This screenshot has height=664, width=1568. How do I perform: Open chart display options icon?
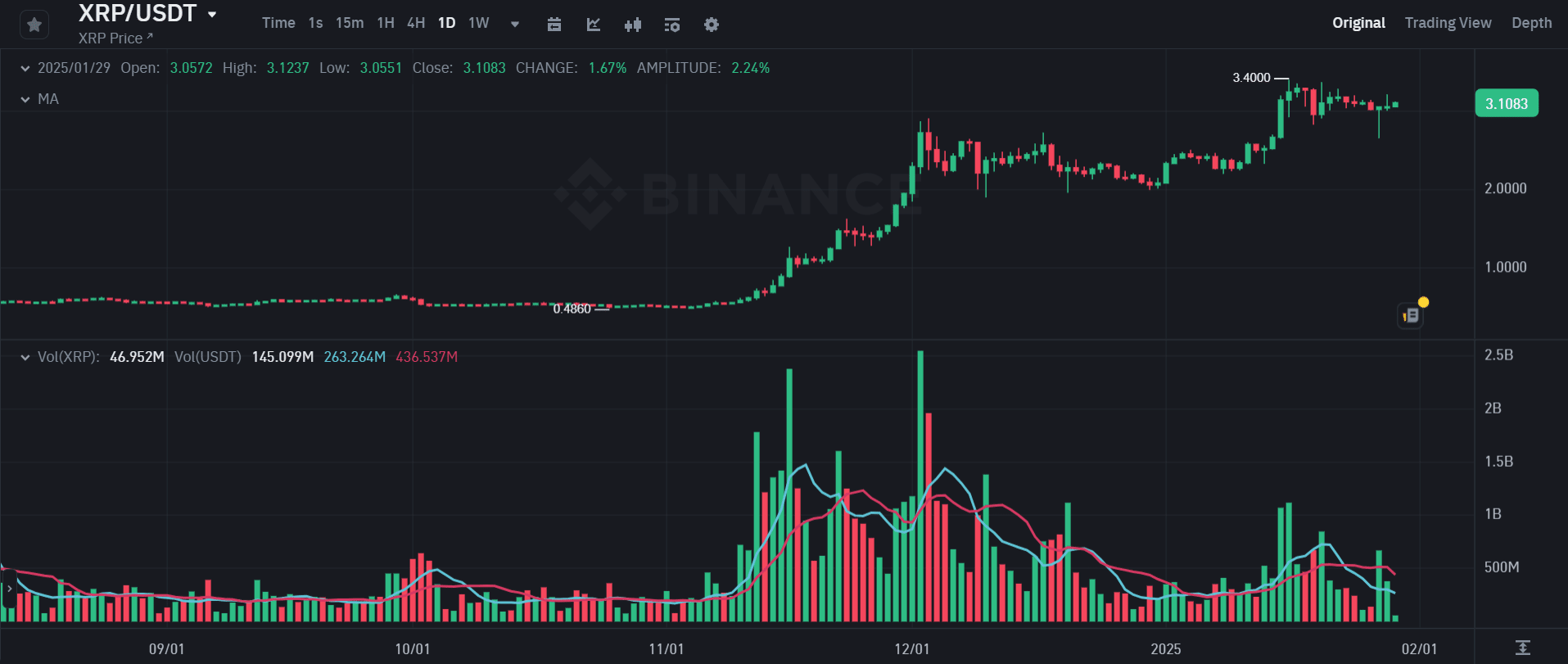pos(672,25)
